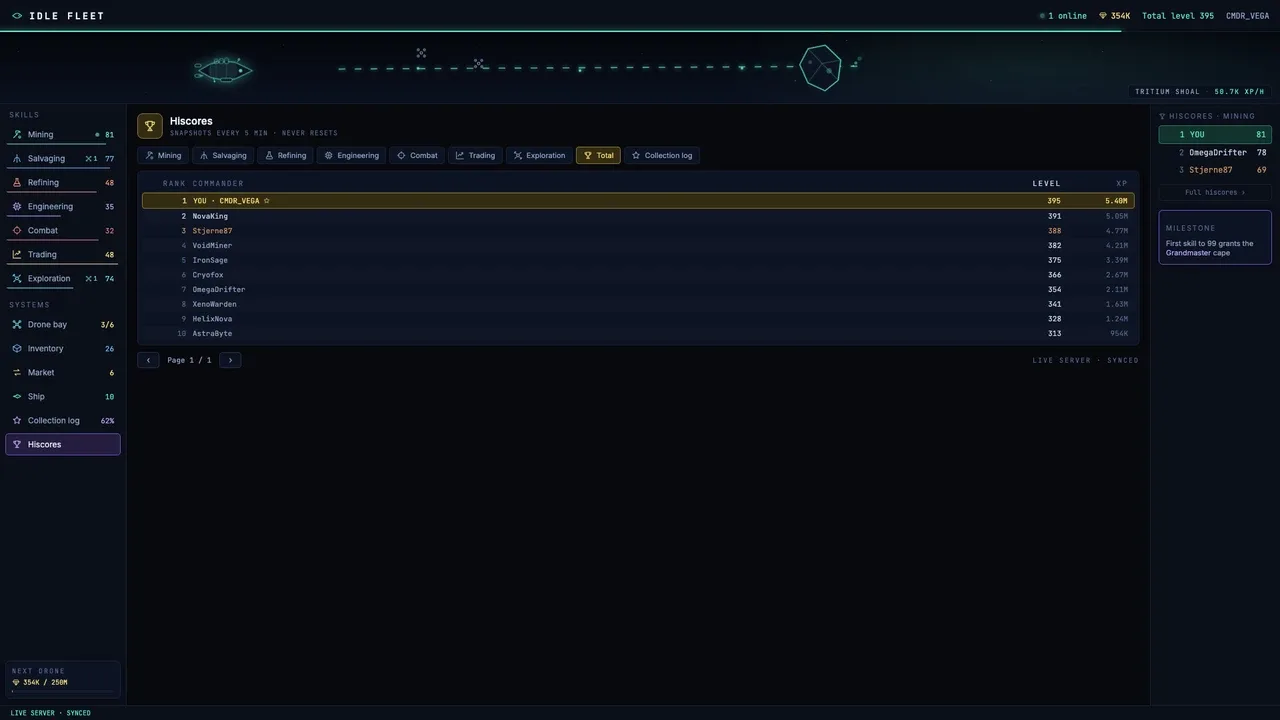Click the drone marker above the flight path
This screenshot has height=720, width=1280.
[421, 53]
